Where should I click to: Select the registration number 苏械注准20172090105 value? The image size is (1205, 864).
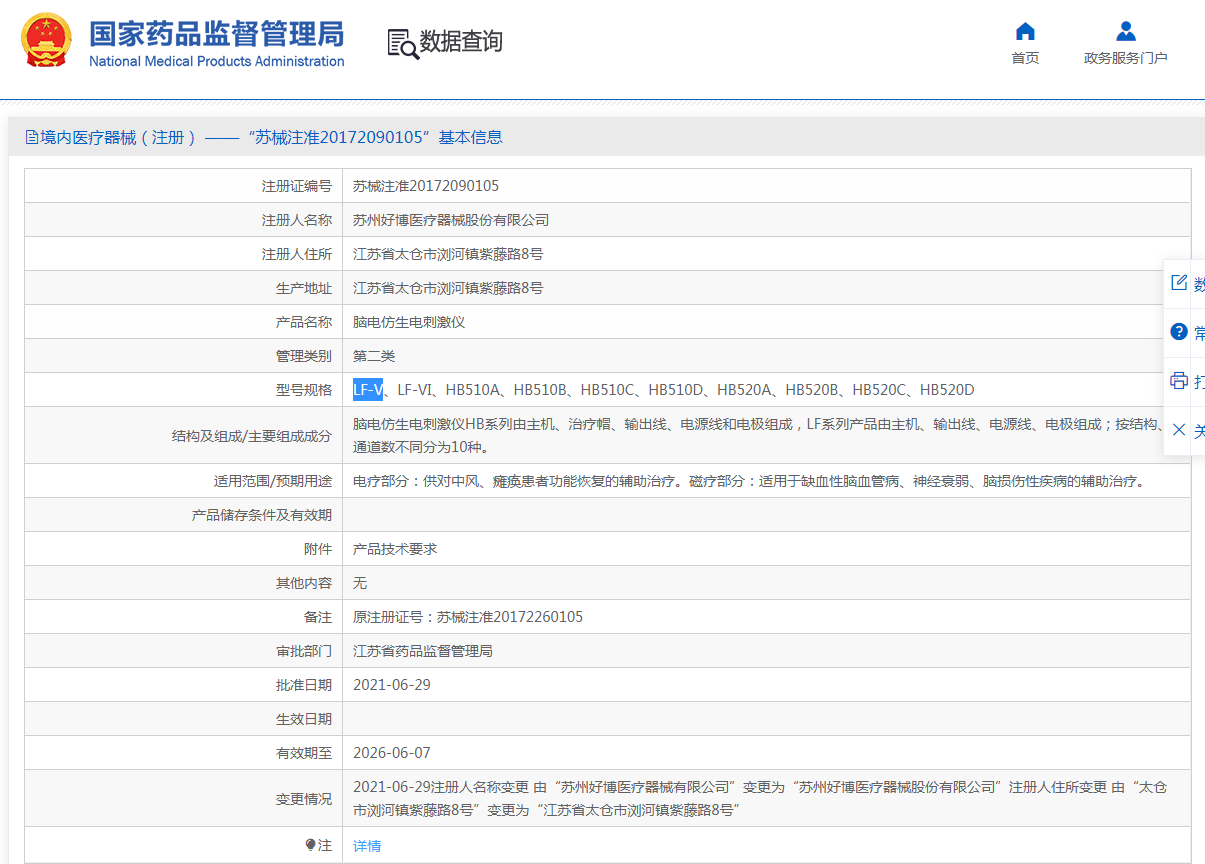tap(426, 186)
